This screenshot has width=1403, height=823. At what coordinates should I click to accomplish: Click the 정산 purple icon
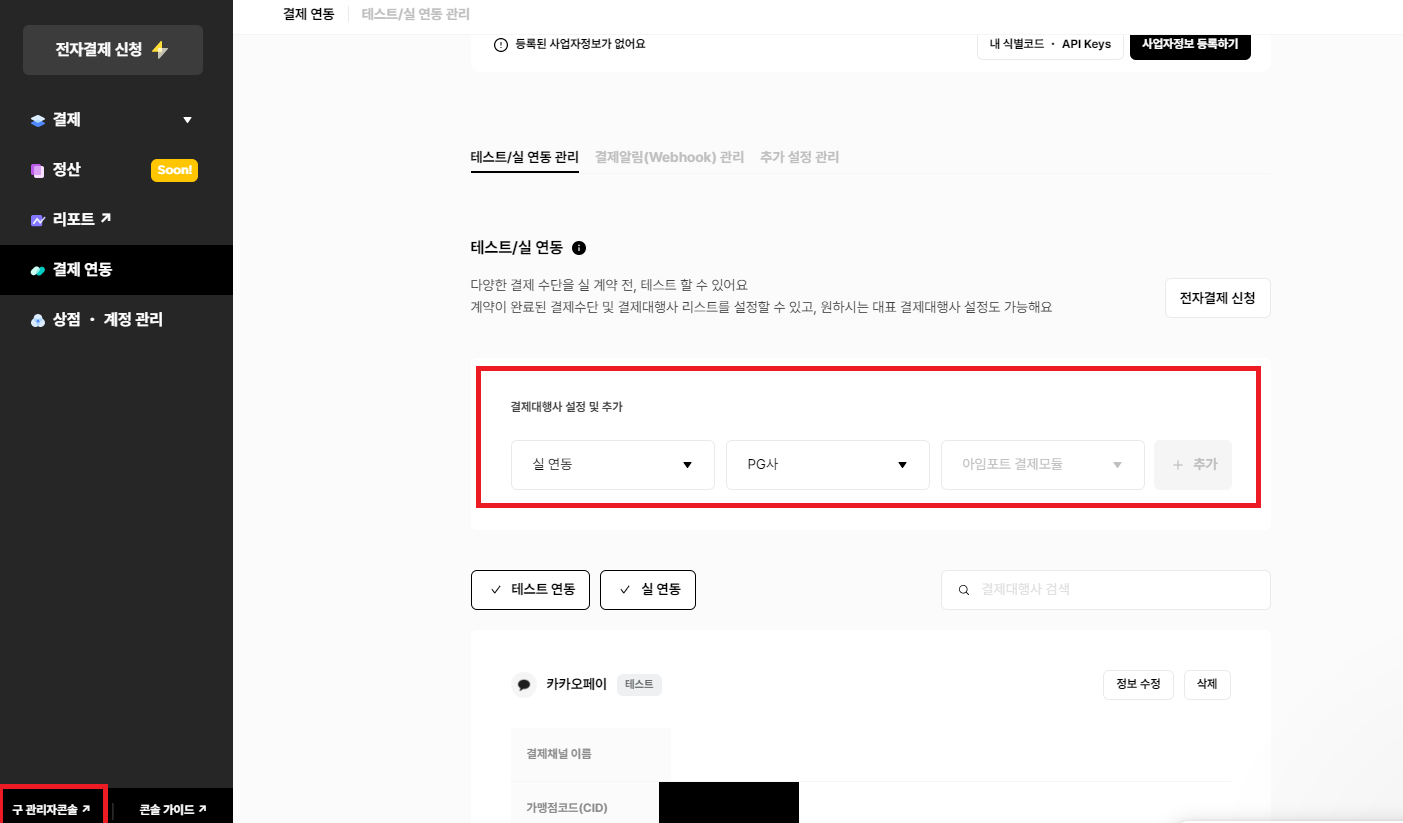coord(38,171)
